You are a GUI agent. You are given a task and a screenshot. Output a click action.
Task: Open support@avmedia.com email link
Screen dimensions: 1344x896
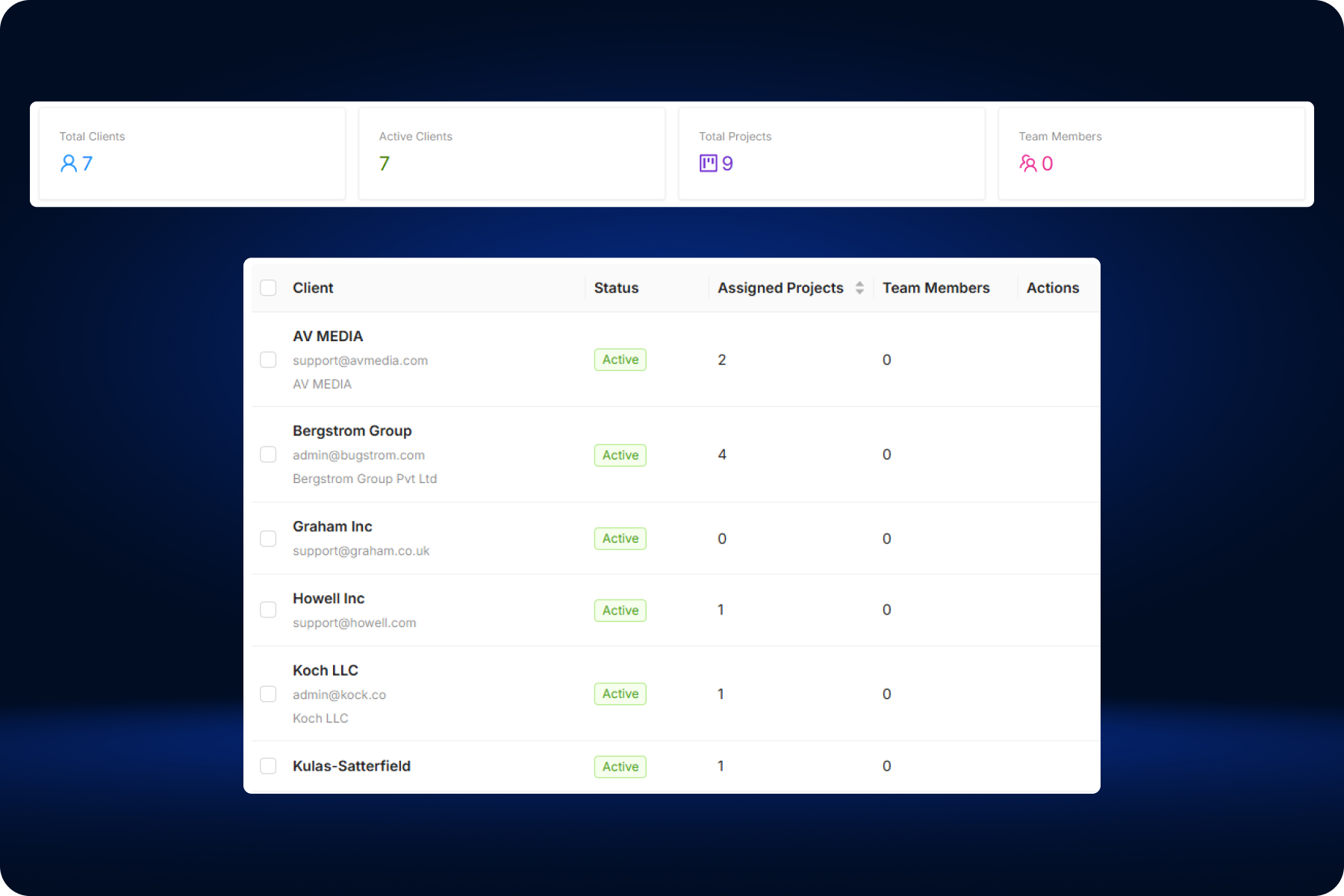point(360,360)
